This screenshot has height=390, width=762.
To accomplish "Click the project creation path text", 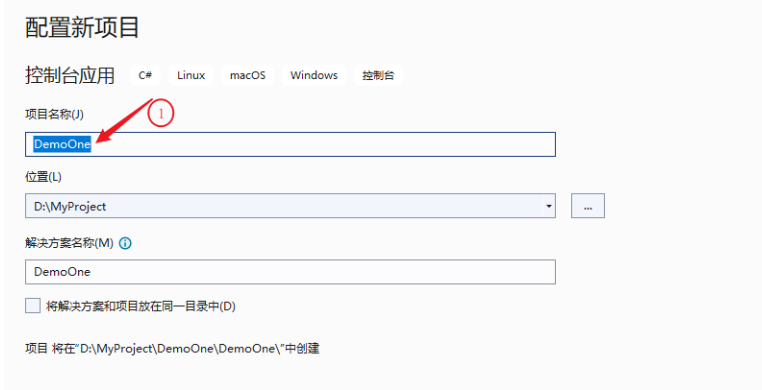I will point(172,349).
